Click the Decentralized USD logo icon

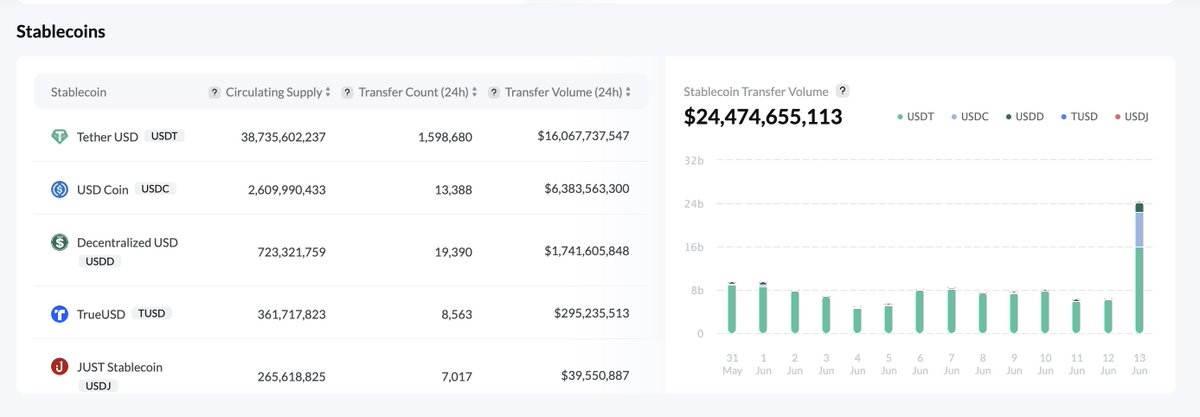(x=60, y=242)
